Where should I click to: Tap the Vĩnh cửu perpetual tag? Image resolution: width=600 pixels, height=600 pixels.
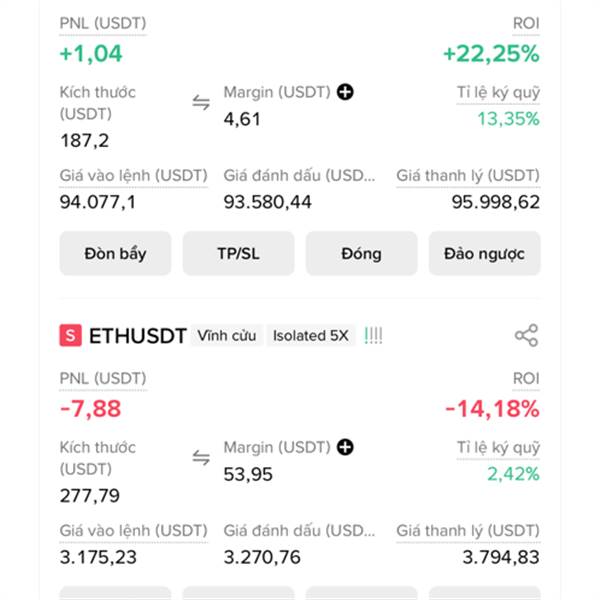(227, 336)
